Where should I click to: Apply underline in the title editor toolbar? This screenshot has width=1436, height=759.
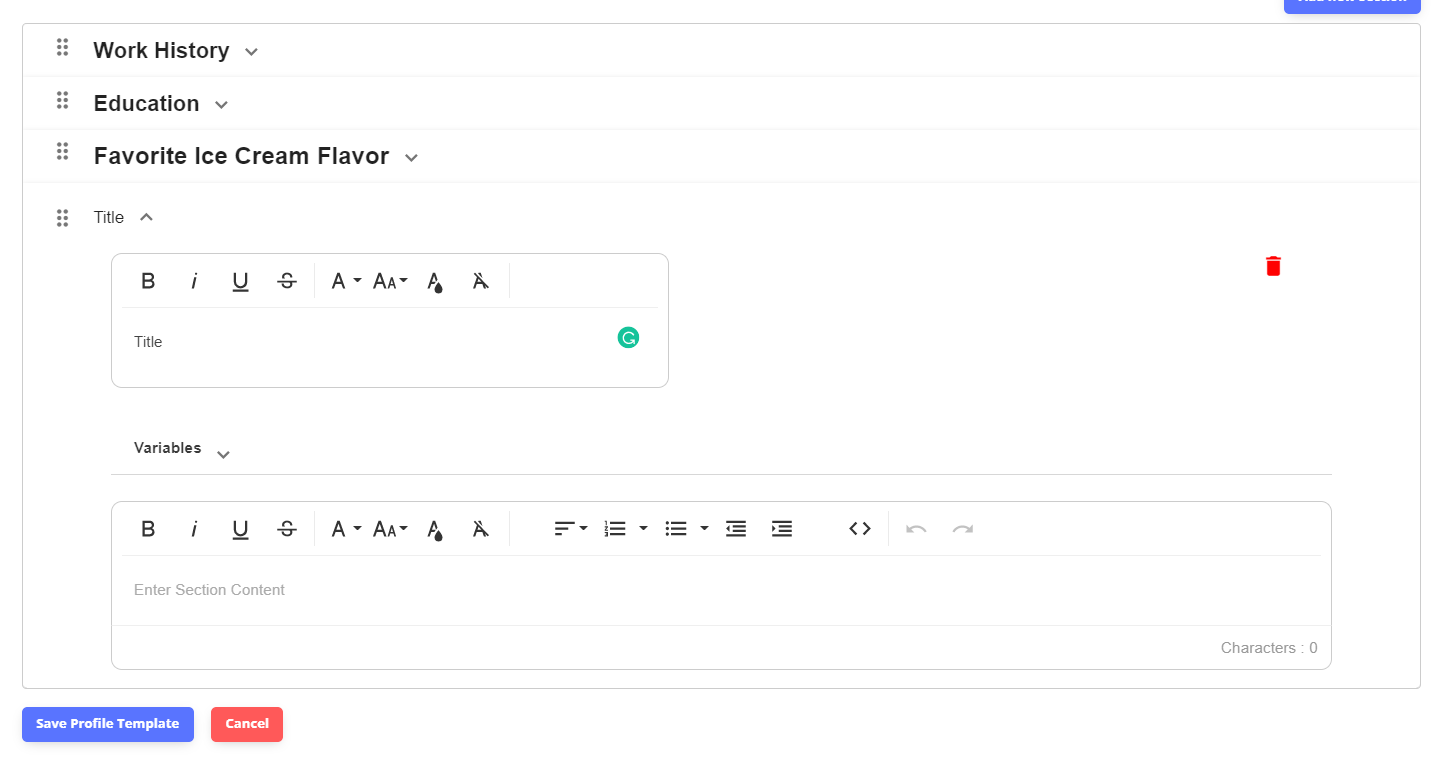click(240, 281)
